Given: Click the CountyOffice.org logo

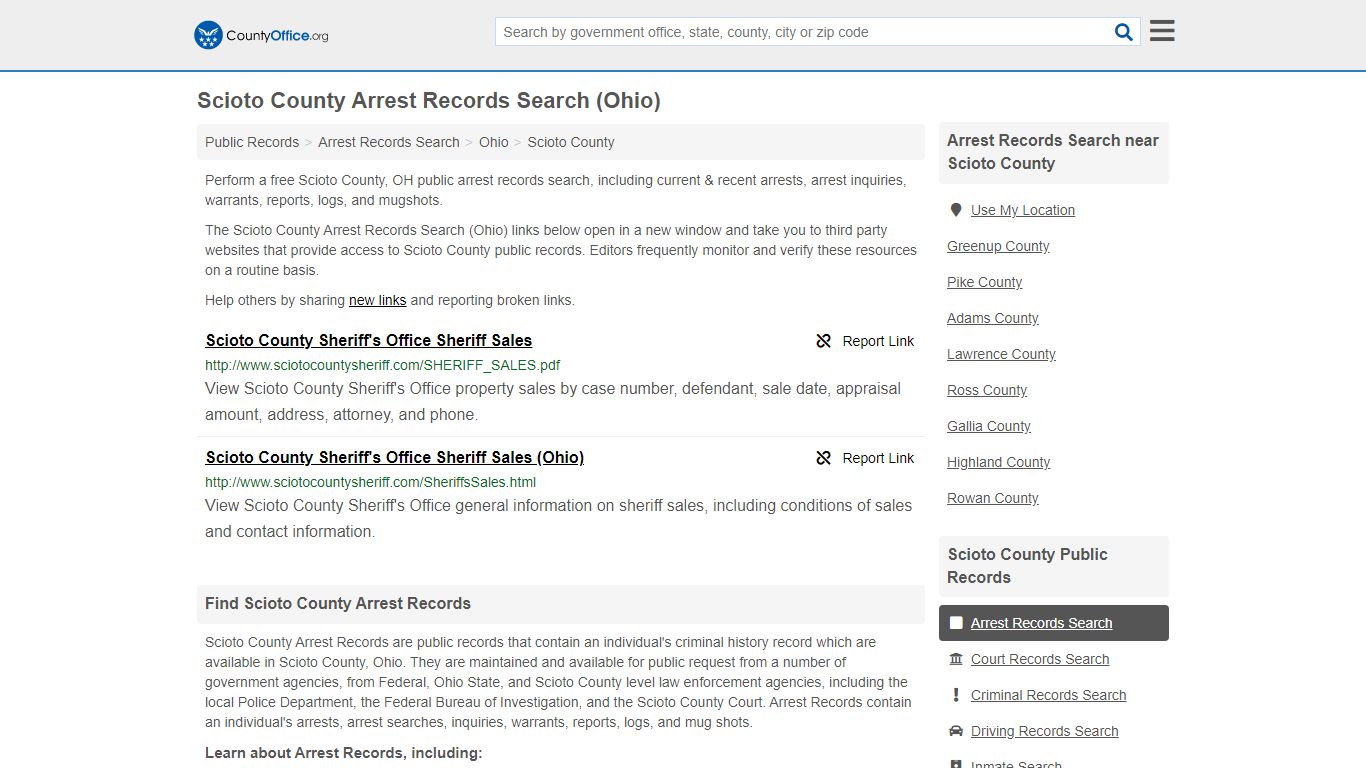Looking at the screenshot, I should (261, 35).
